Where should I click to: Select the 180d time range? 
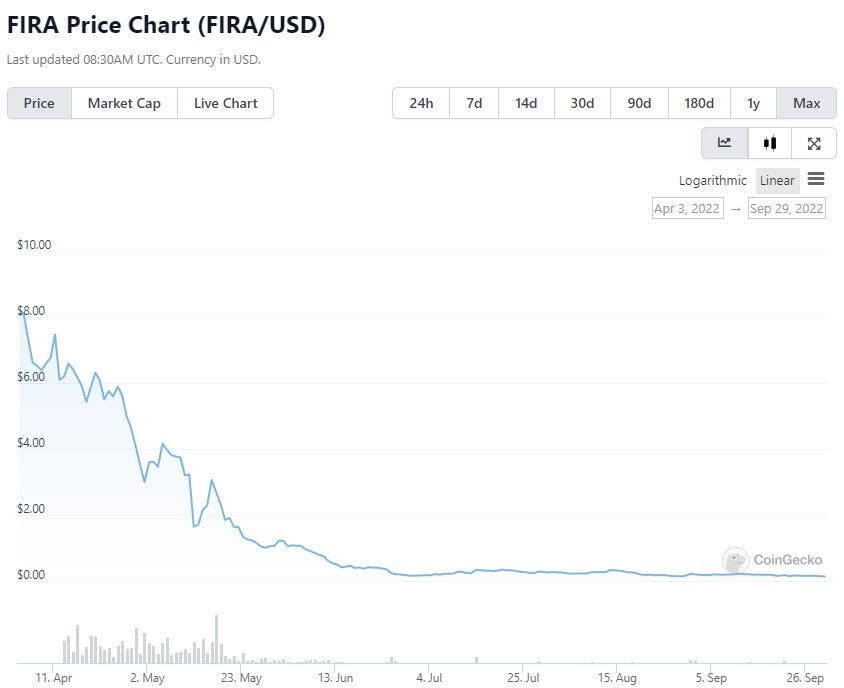click(698, 103)
